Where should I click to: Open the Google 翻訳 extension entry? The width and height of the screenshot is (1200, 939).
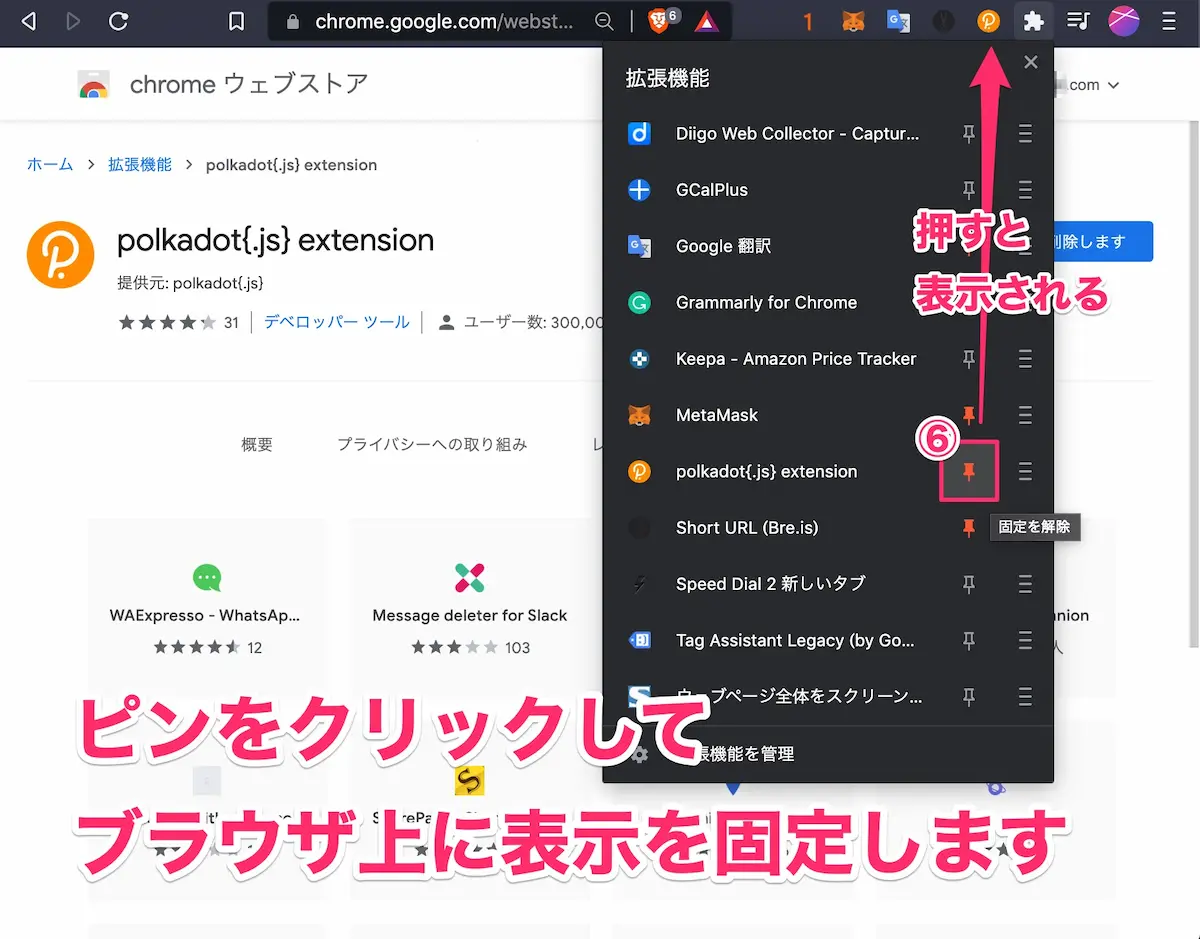723,246
